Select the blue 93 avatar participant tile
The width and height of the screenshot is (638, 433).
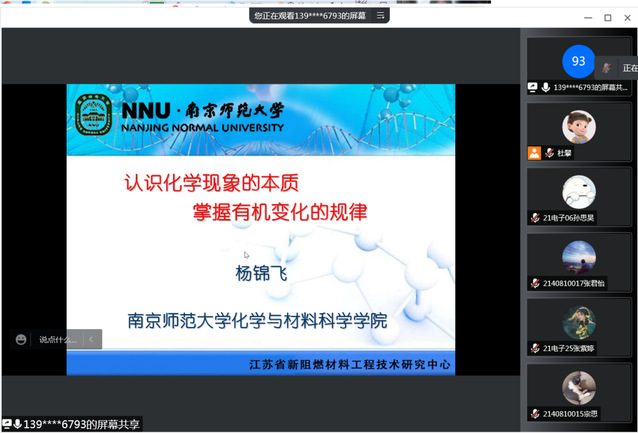point(578,61)
